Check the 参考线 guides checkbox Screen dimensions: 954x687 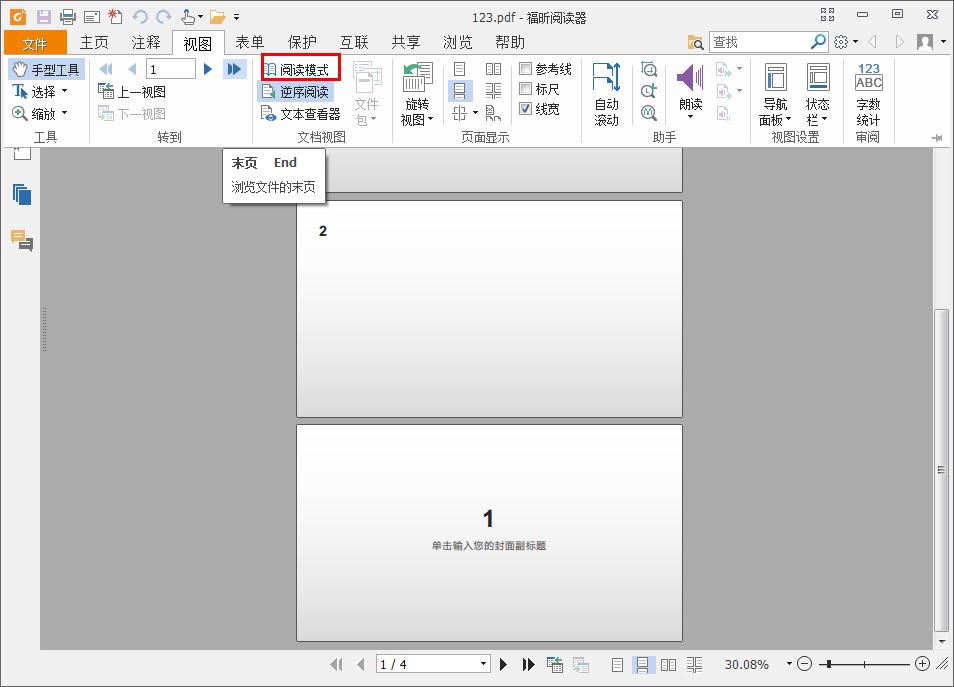click(x=526, y=68)
